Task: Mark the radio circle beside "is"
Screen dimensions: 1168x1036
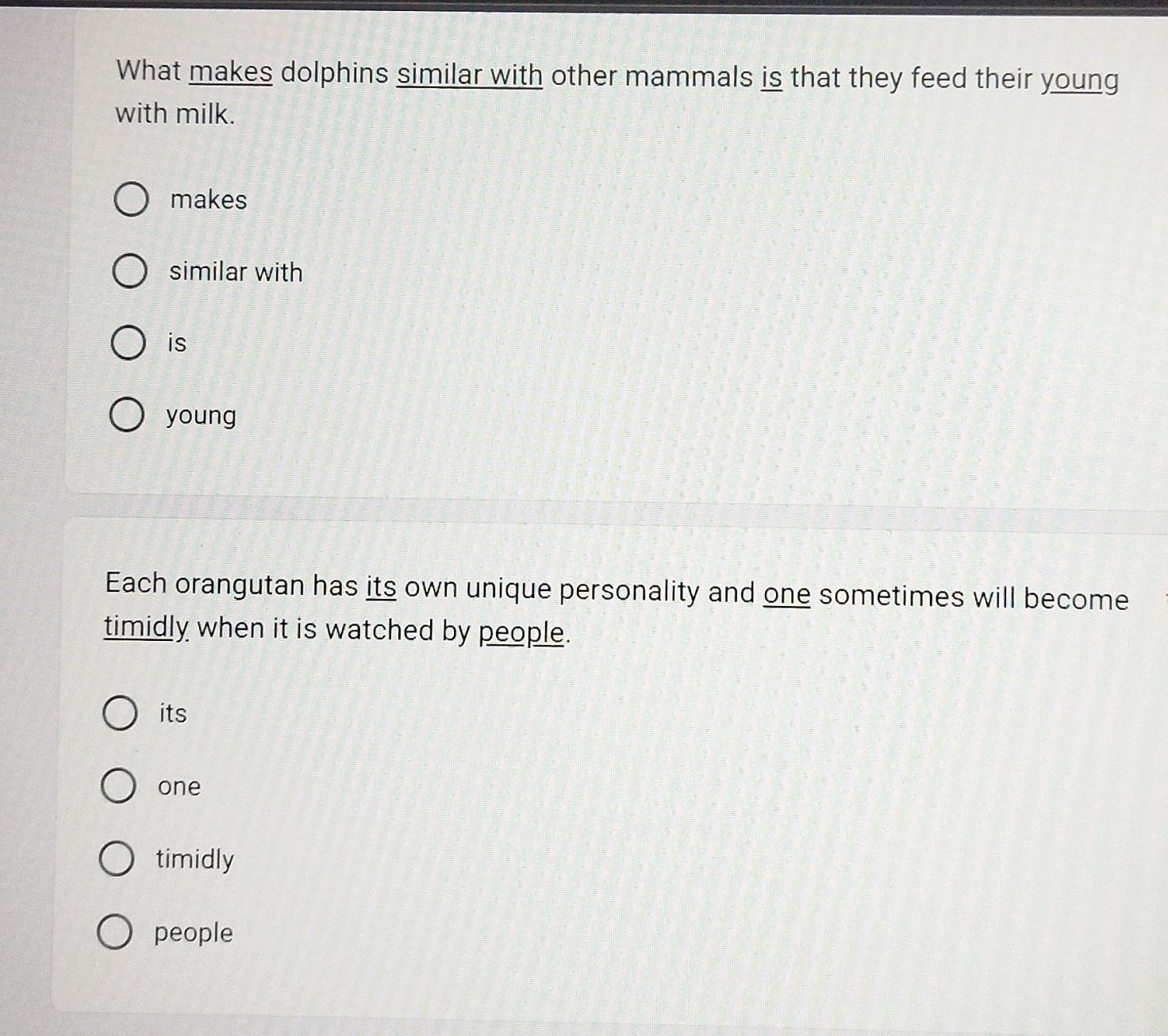Action: point(128,343)
